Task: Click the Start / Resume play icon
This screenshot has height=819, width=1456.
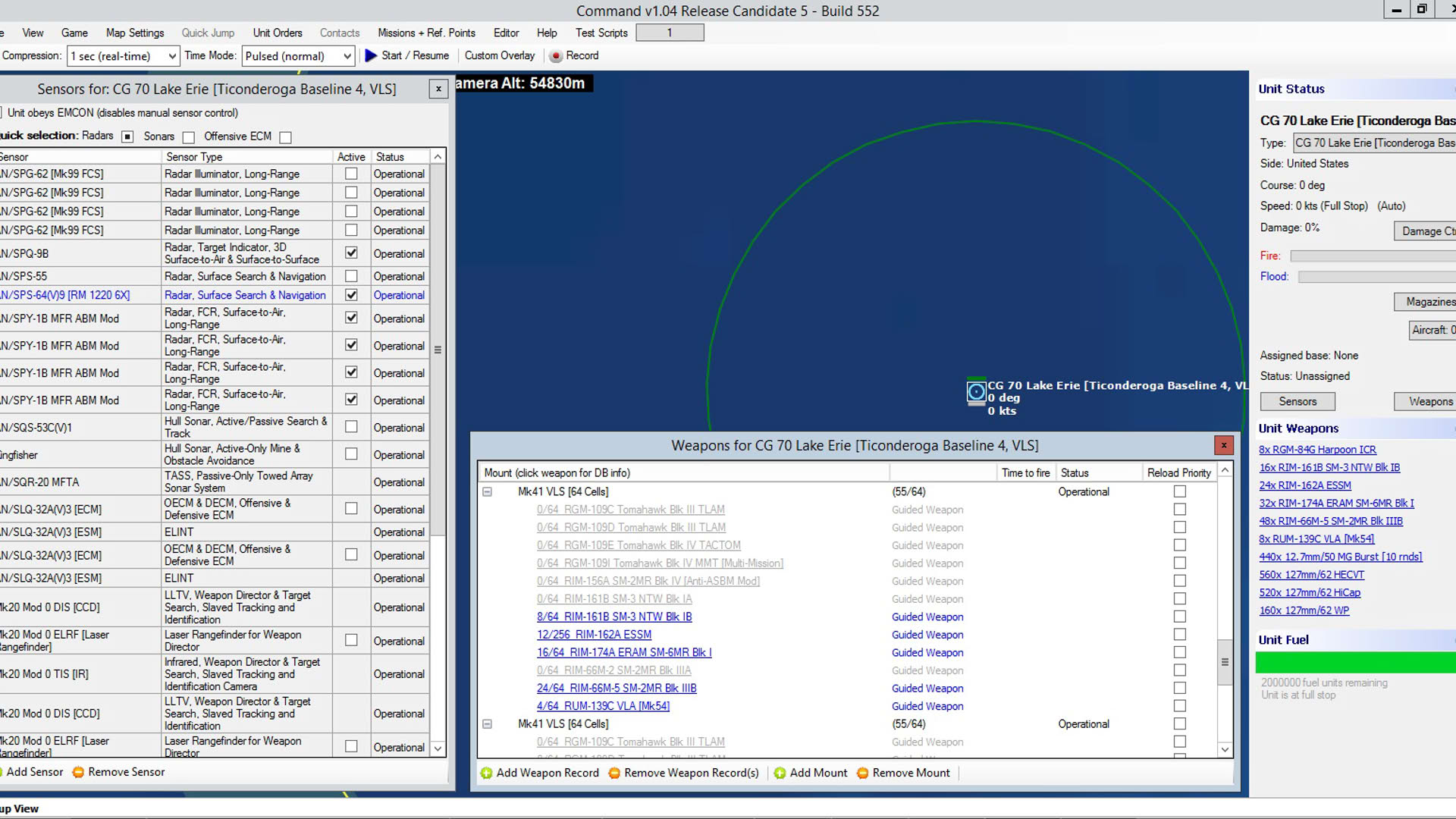Action: [x=371, y=55]
